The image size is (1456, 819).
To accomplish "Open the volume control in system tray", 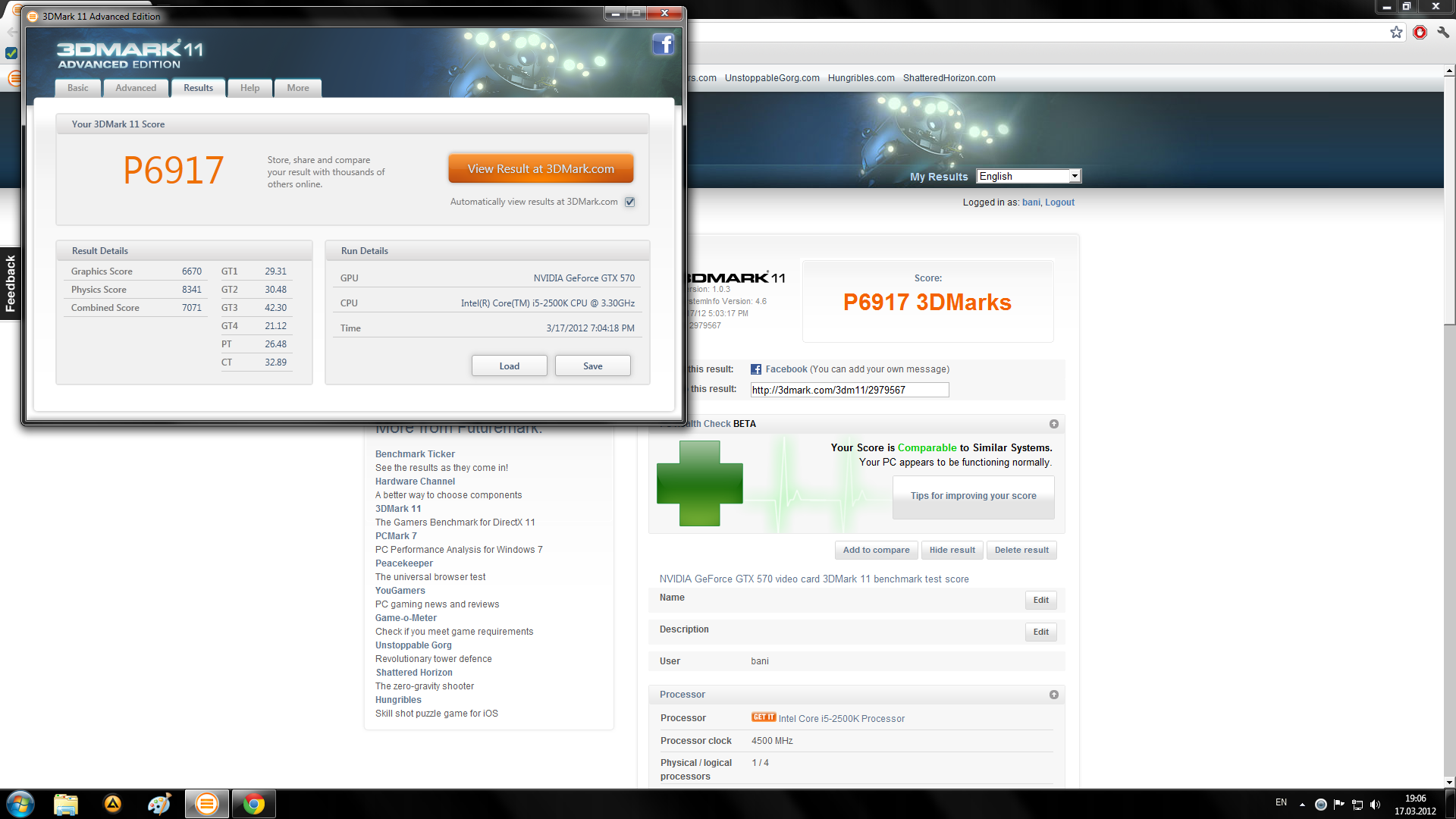I will click(1376, 805).
